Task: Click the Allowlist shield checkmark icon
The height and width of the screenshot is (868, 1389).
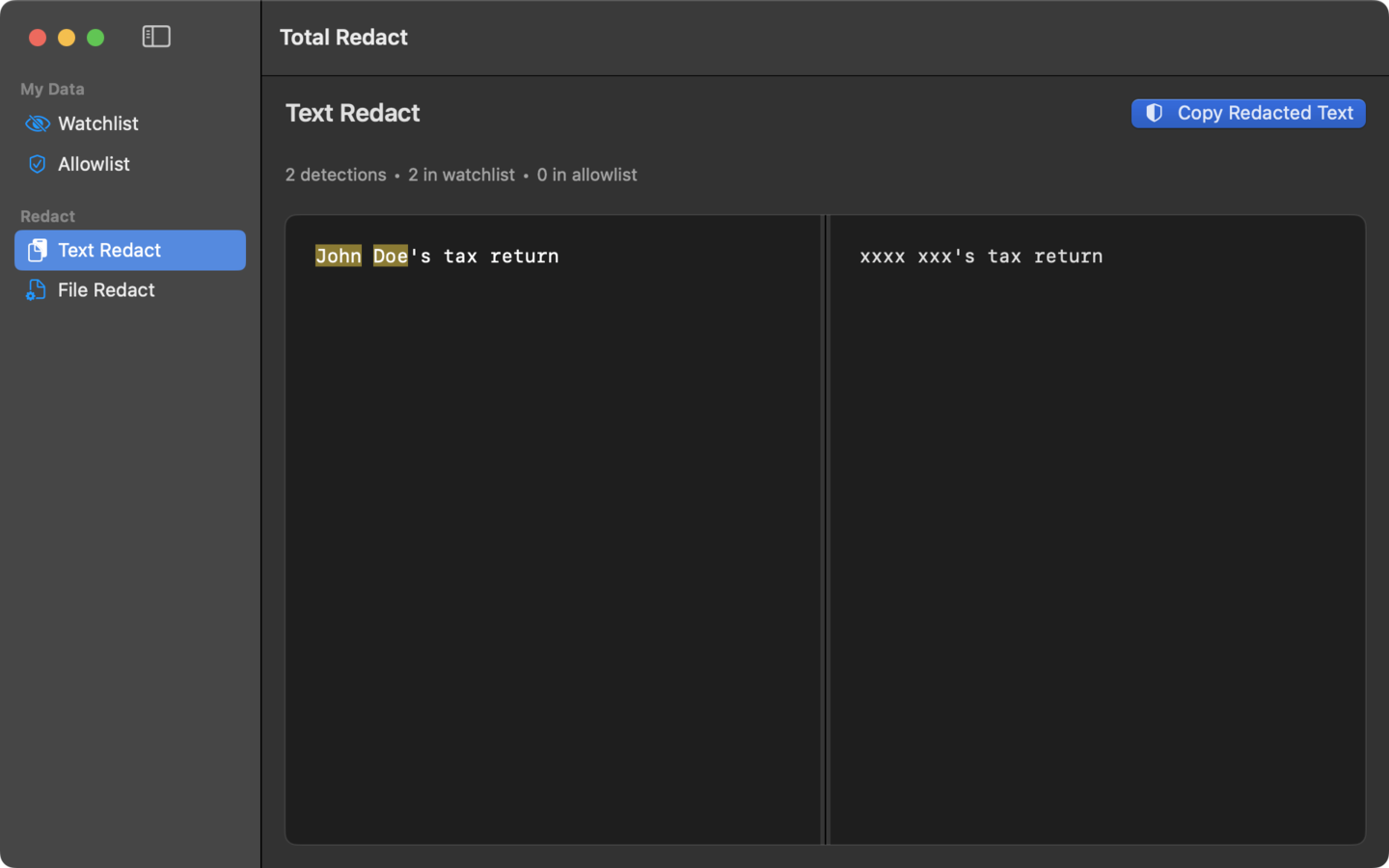Action: pos(38,164)
